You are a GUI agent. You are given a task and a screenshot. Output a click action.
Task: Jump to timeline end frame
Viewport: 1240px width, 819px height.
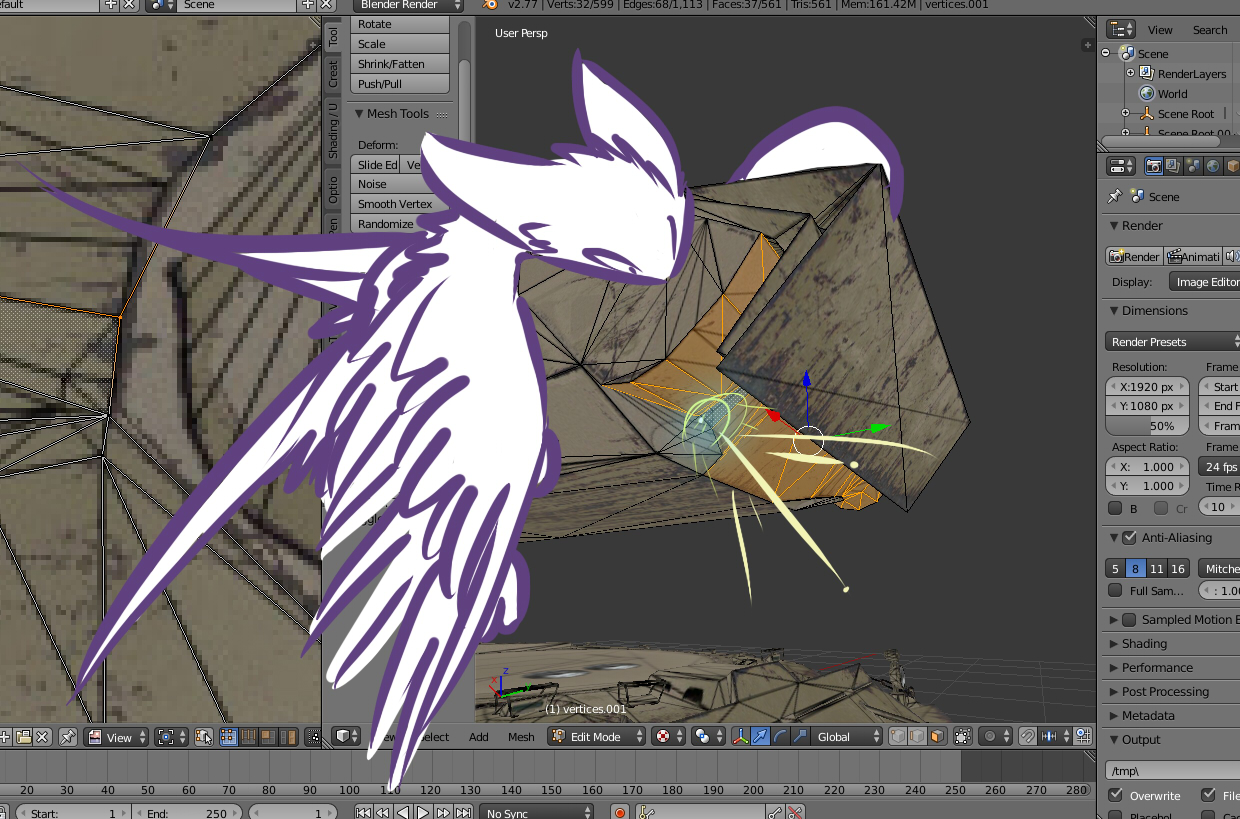pos(463,813)
